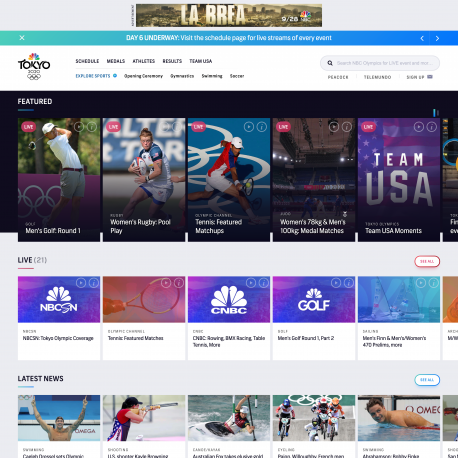Open the Medals menu item
458x458 pixels.
click(116, 61)
